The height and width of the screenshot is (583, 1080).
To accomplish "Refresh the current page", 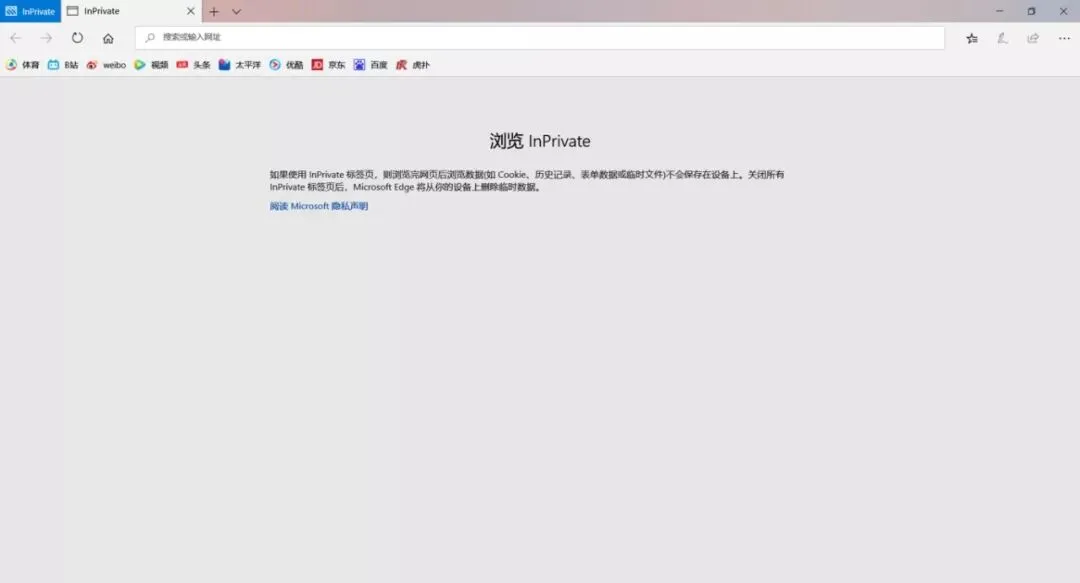I will click(77, 37).
